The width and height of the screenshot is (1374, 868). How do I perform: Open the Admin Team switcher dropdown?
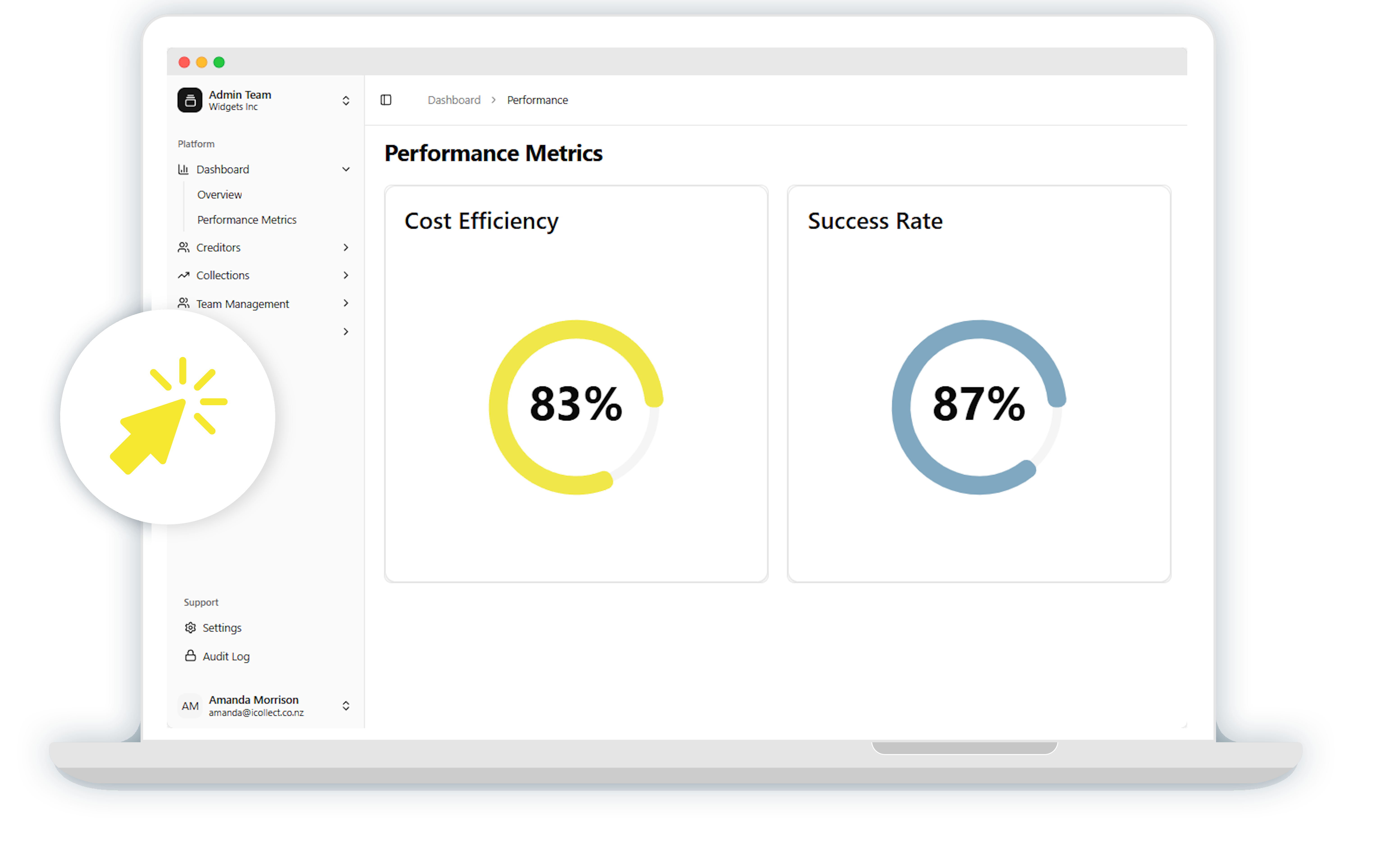click(346, 101)
